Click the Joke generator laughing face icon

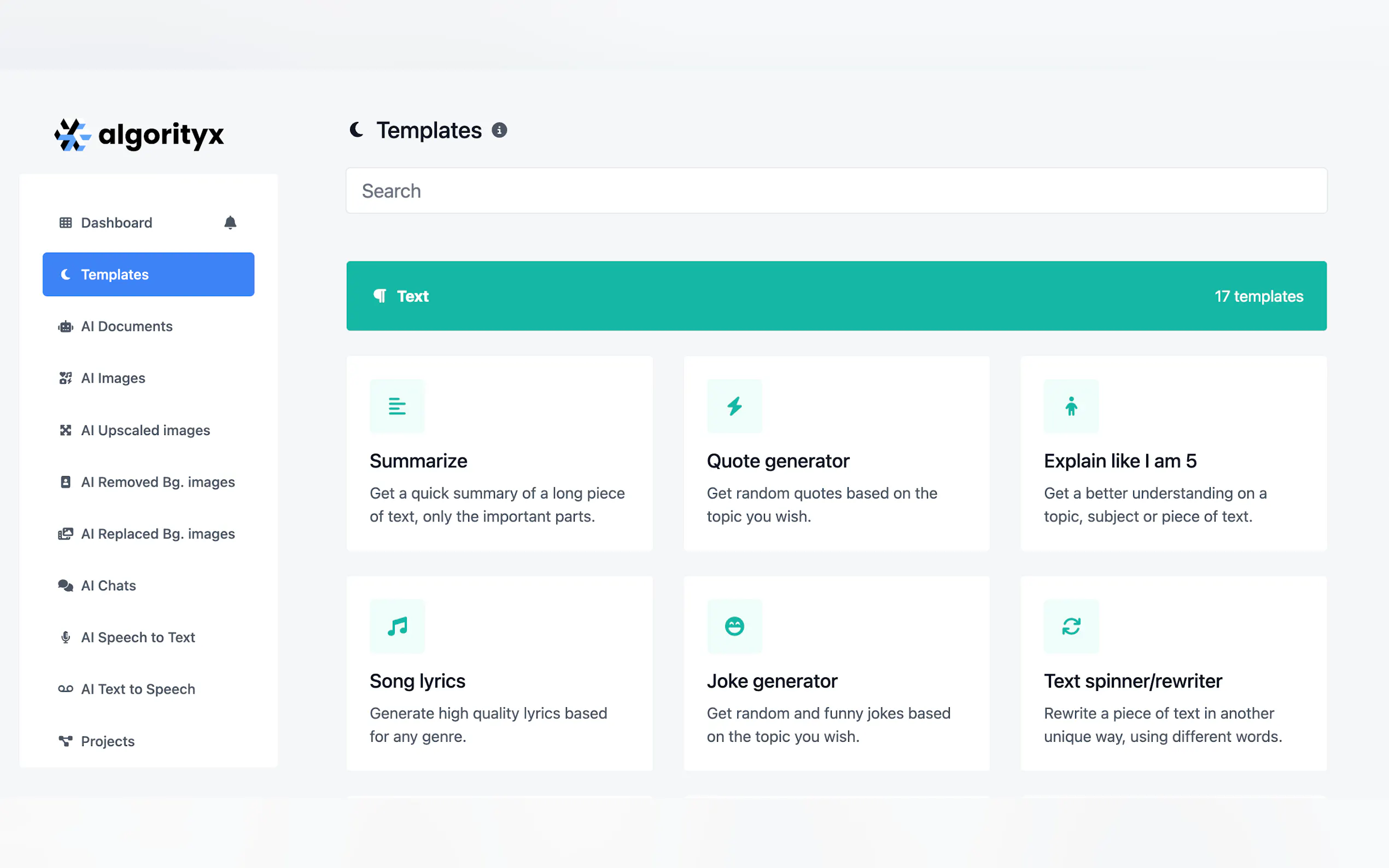tap(734, 626)
